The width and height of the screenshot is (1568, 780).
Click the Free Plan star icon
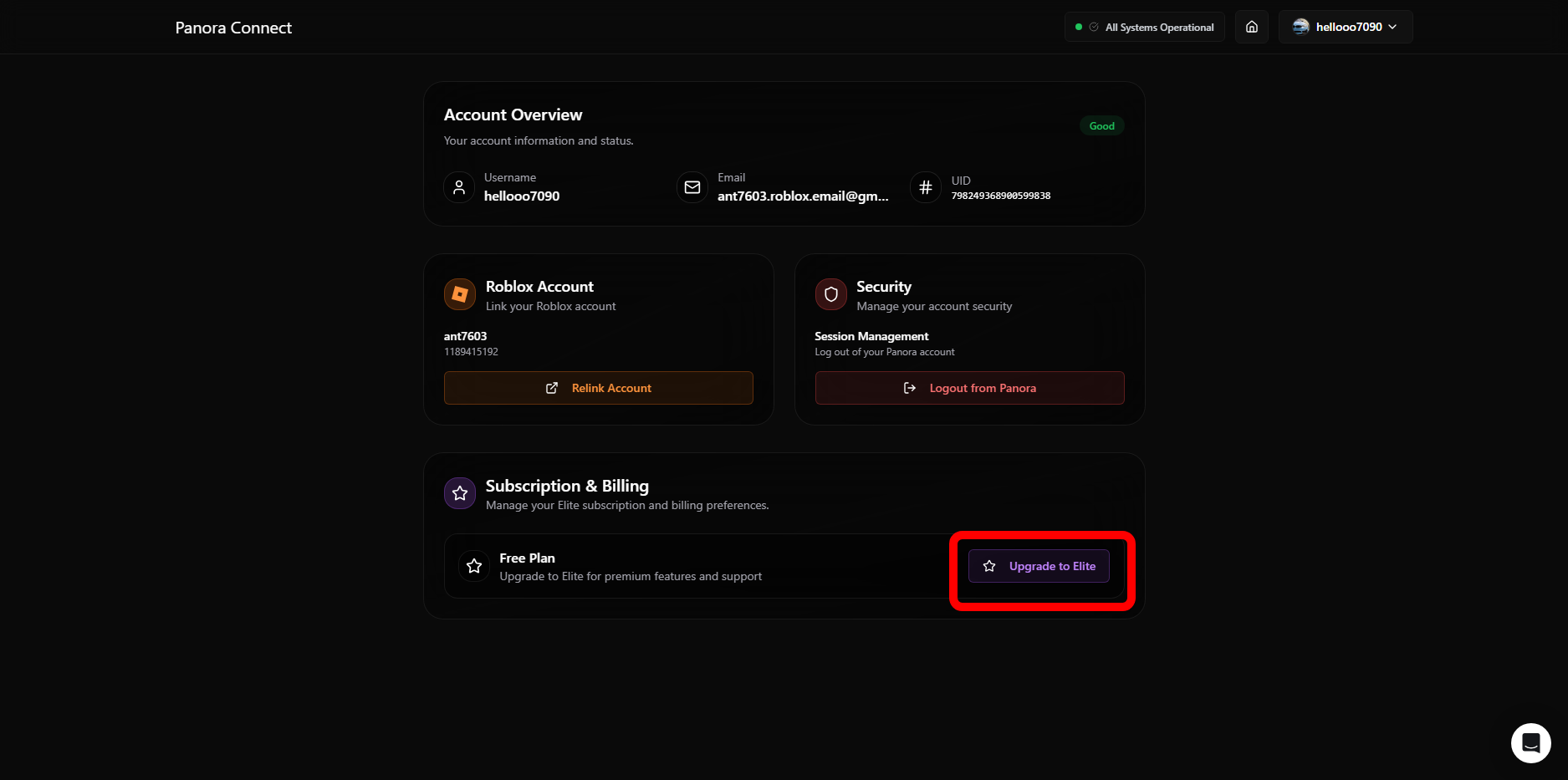click(474, 566)
